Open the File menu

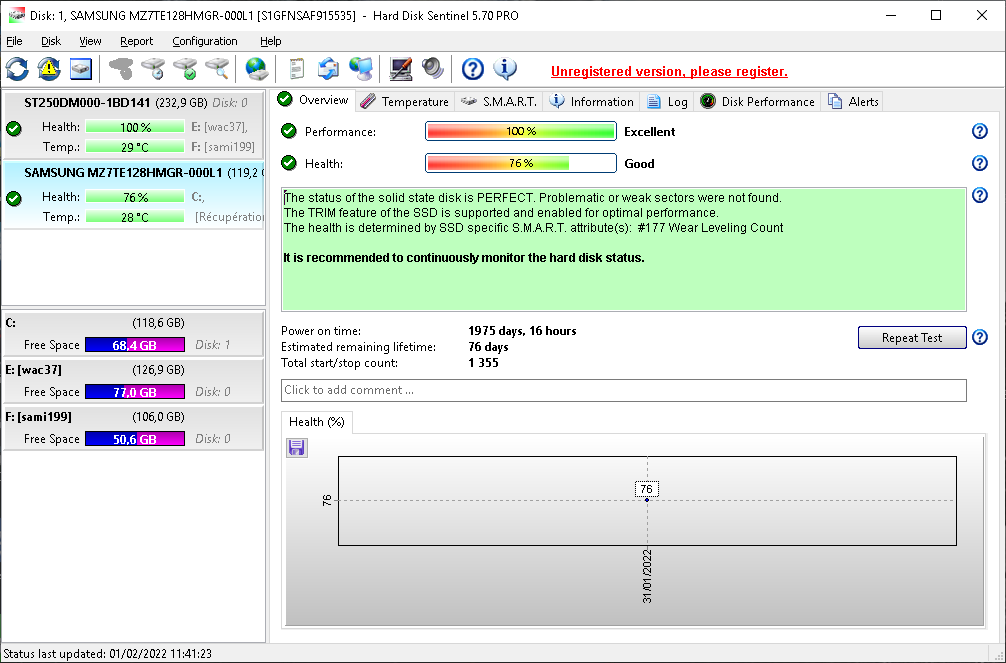pos(14,41)
